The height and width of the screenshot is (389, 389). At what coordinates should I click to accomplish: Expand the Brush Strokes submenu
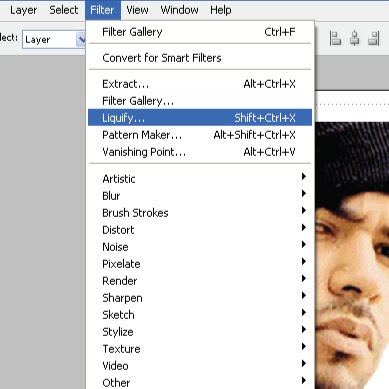(199, 213)
